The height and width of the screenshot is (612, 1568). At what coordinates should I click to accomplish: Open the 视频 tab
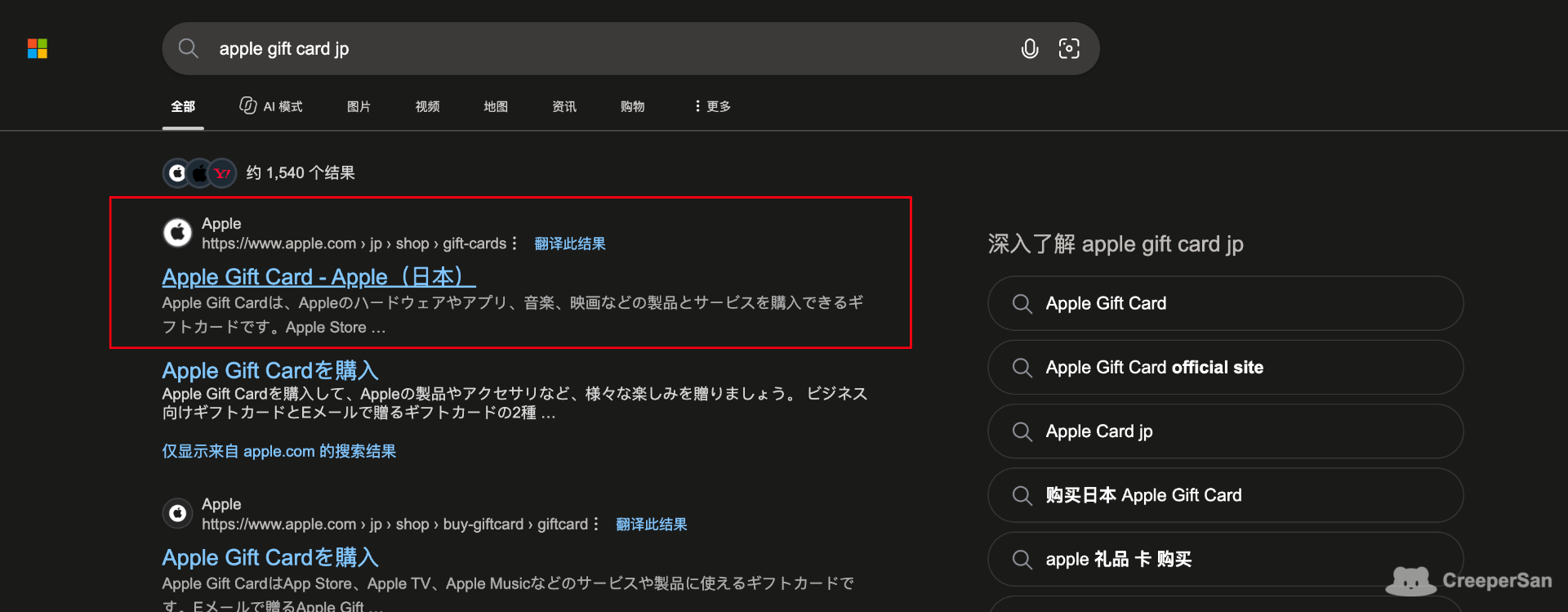[x=427, y=106]
